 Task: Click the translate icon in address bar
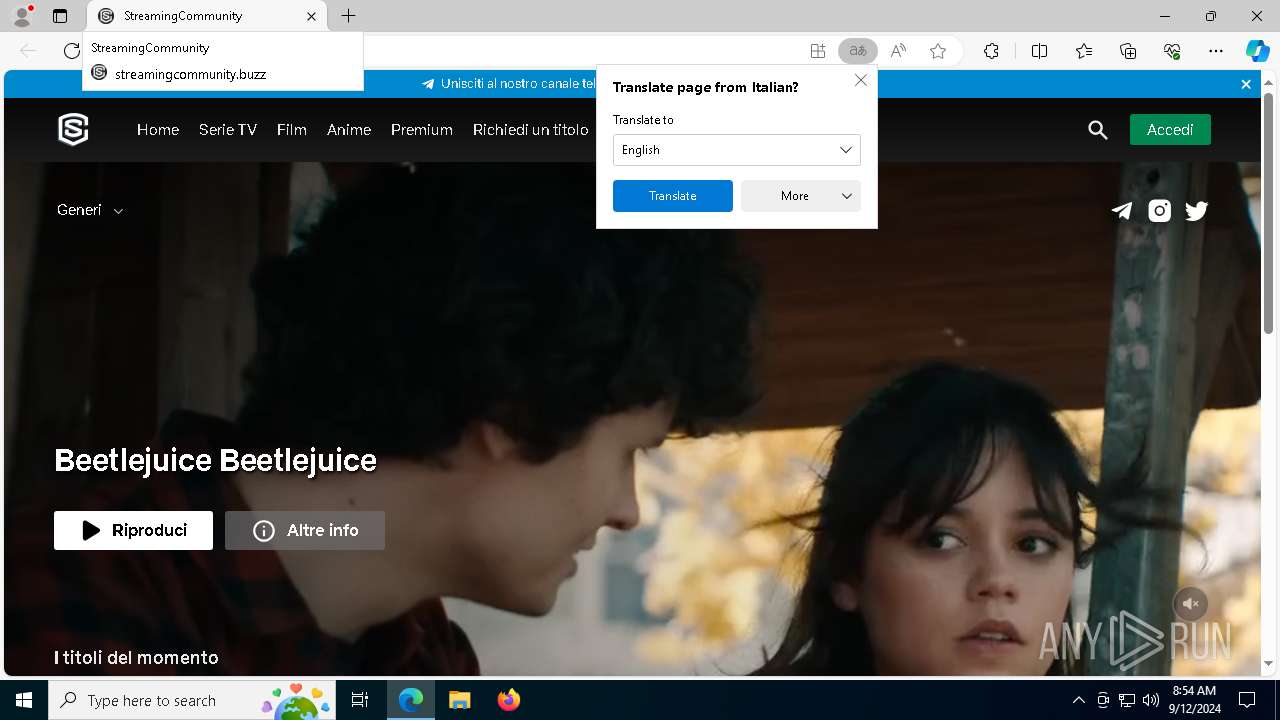(x=857, y=51)
